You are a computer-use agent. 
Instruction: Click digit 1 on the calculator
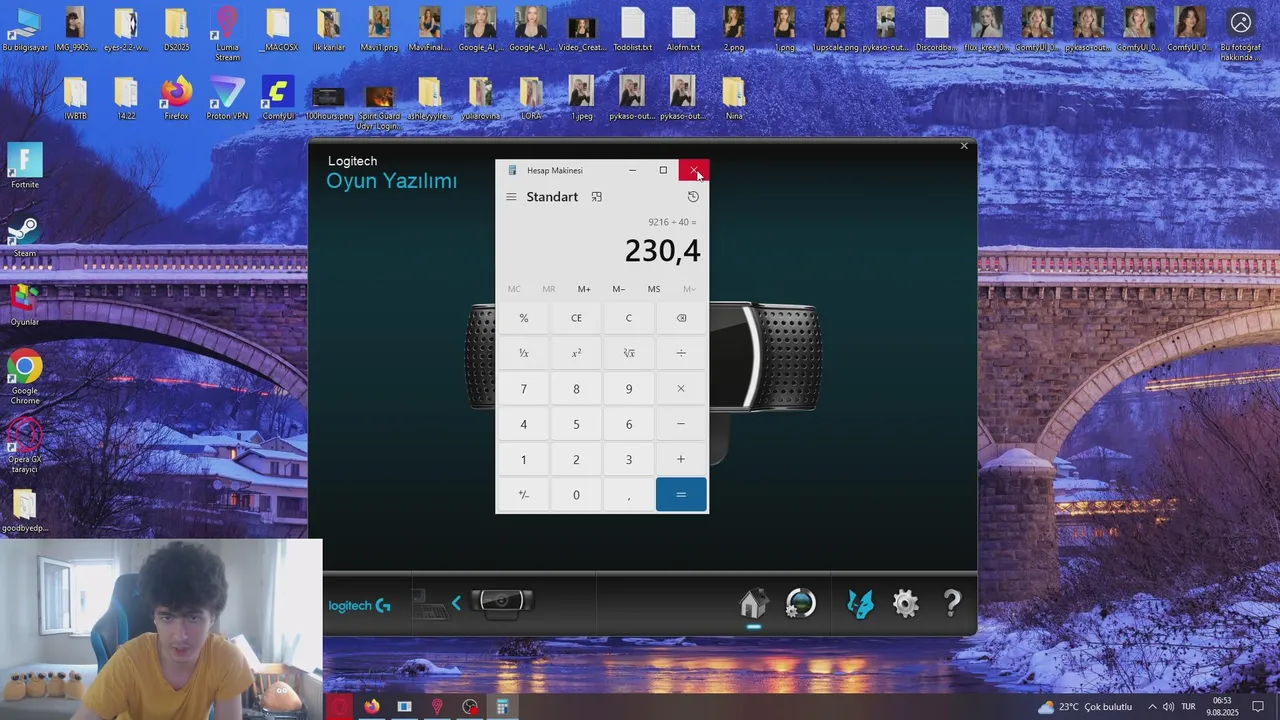point(523,459)
